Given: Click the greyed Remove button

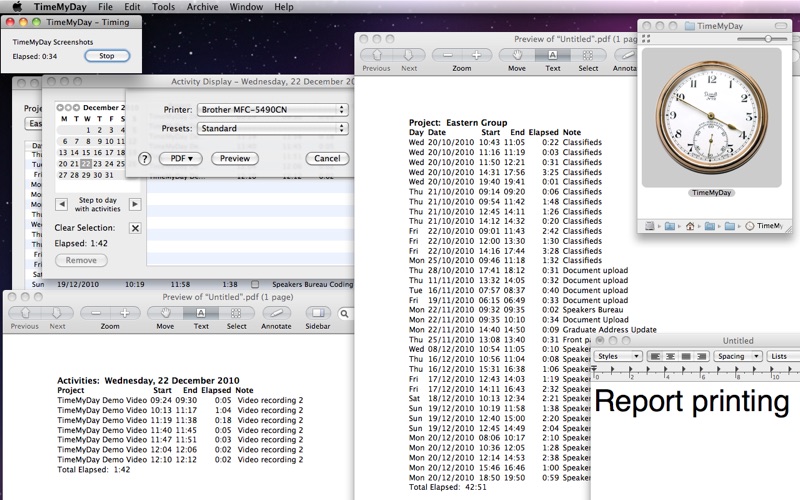Looking at the screenshot, I should pos(81,260).
